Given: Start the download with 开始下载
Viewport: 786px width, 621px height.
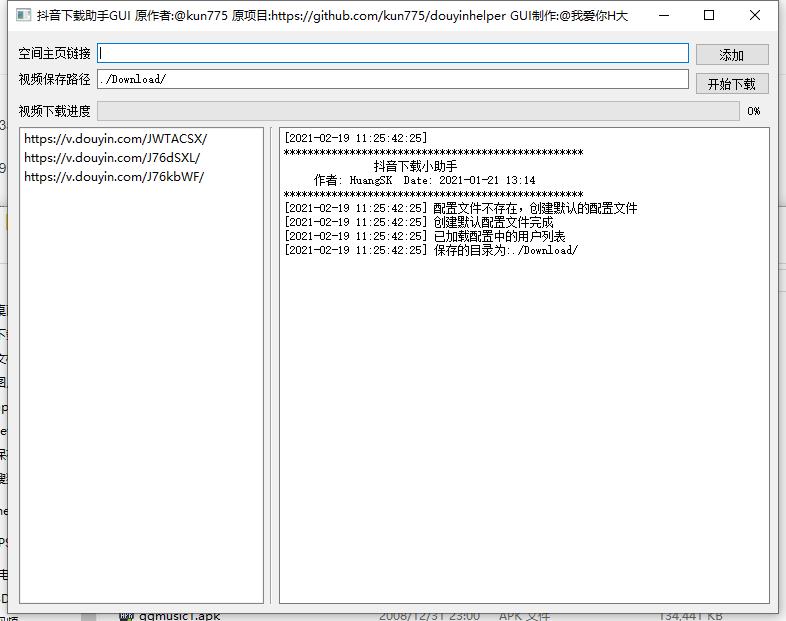Looking at the screenshot, I should coord(732,84).
